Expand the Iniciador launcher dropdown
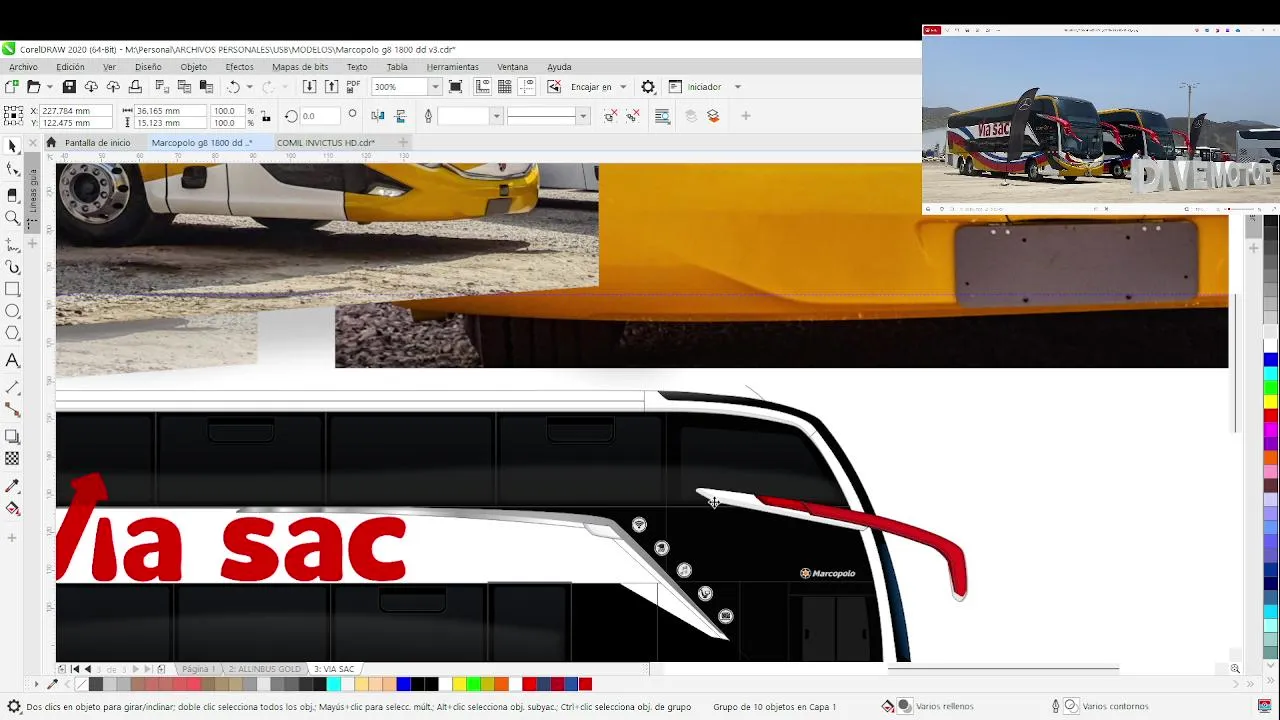The height and width of the screenshot is (720, 1280). [x=738, y=87]
